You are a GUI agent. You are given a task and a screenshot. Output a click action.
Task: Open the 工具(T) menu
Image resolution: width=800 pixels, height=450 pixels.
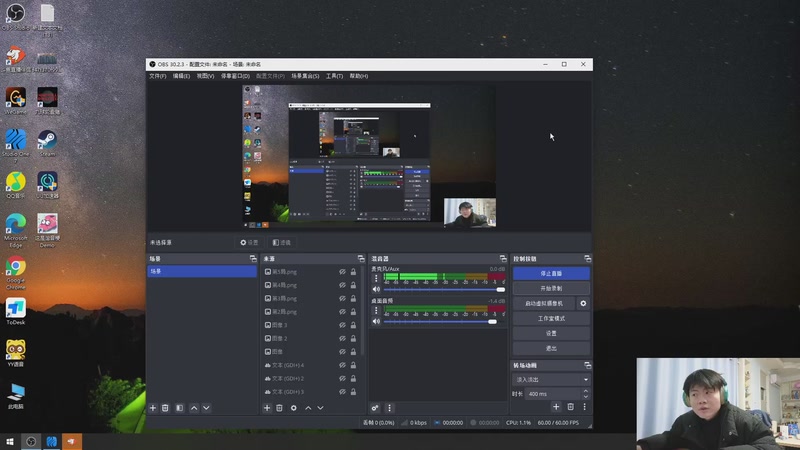click(334, 76)
